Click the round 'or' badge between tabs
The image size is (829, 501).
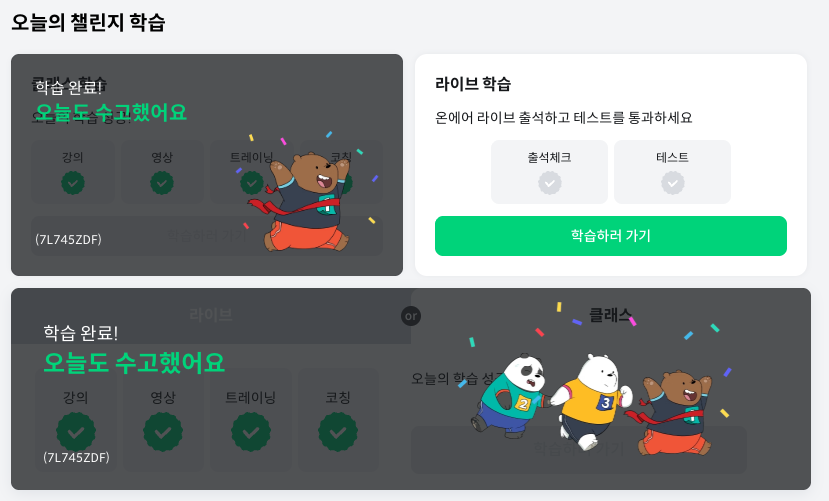[x=411, y=316]
